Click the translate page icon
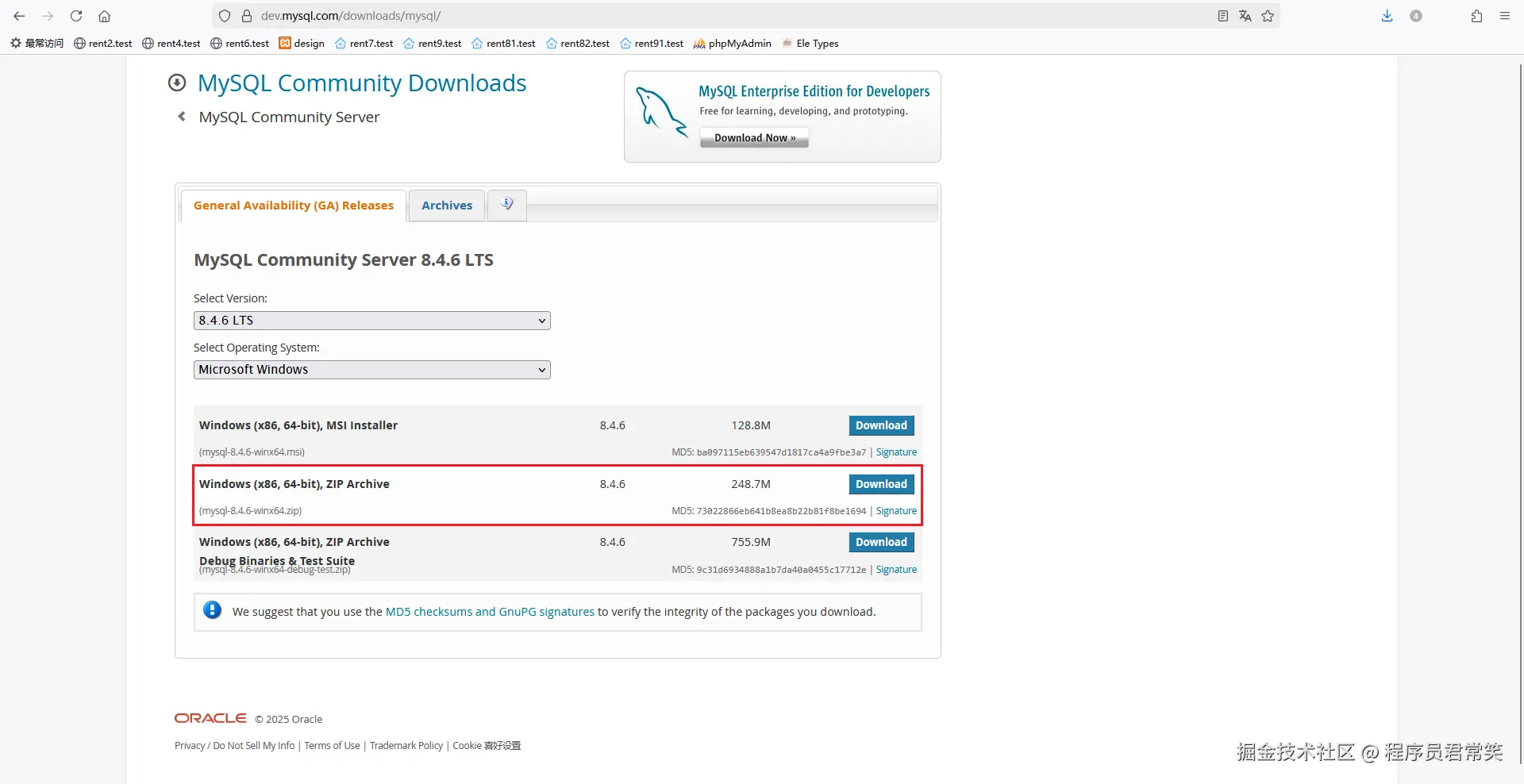Screen dimensions: 1524x784 pos(1245,16)
